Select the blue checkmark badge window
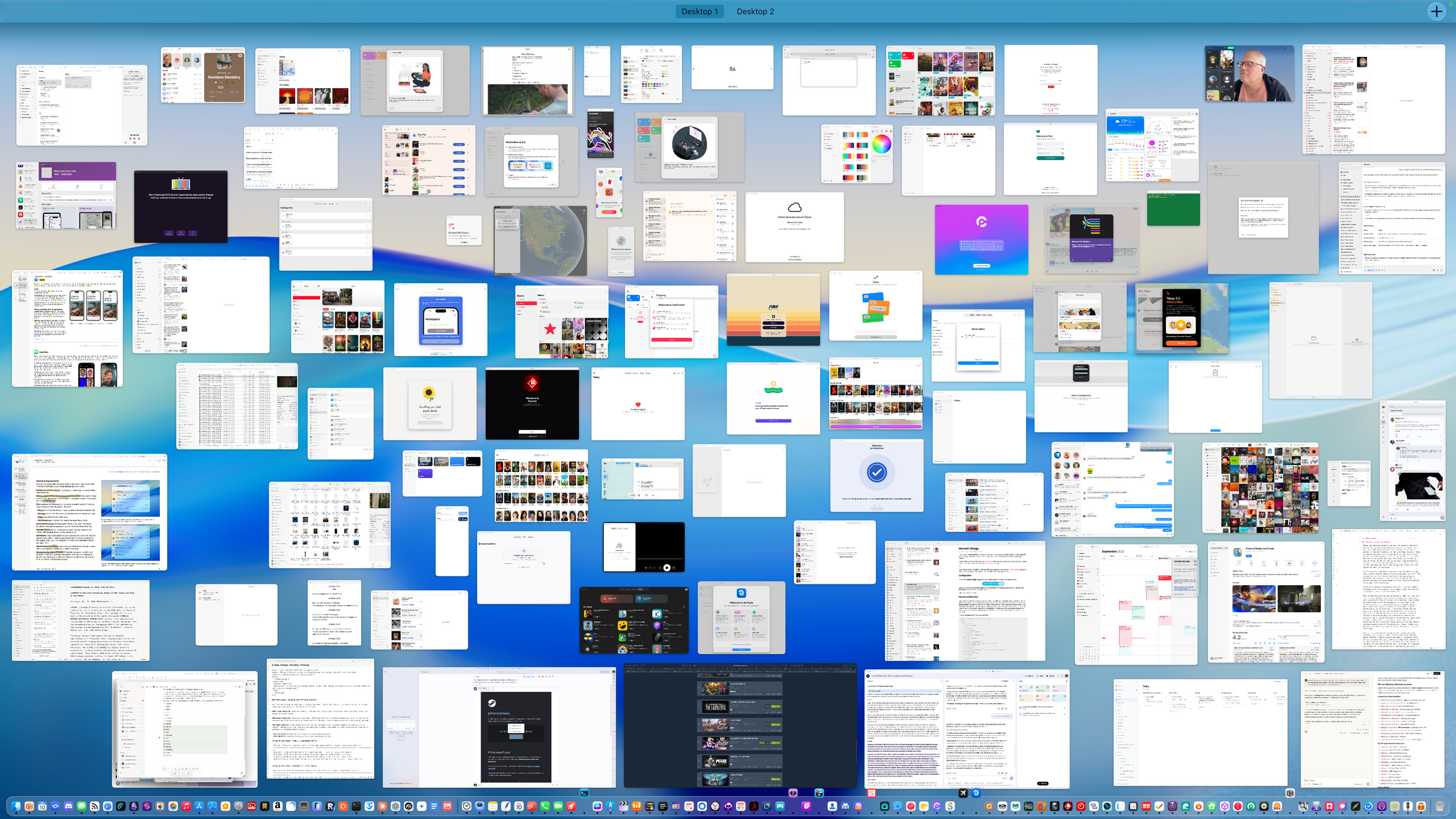 (x=877, y=475)
